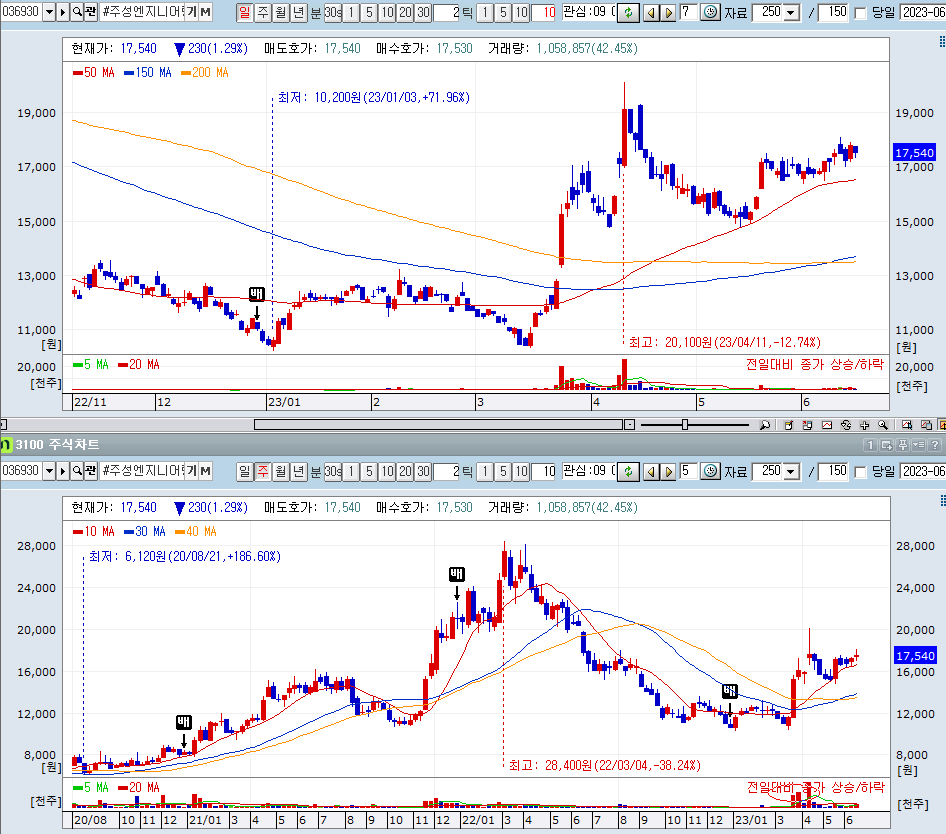
Task: Select the crosshair plus tool
Action: click(x=865, y=425)
